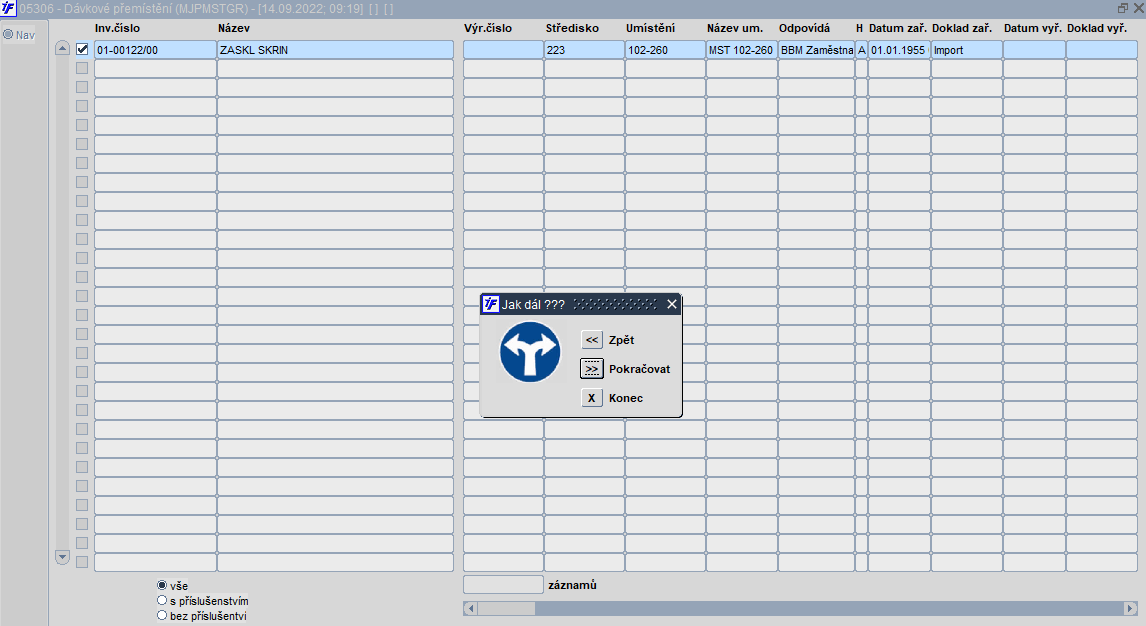The image size is (1146, 626).
Task: Click the 'Středisko' column header
Action: point(572,28)
